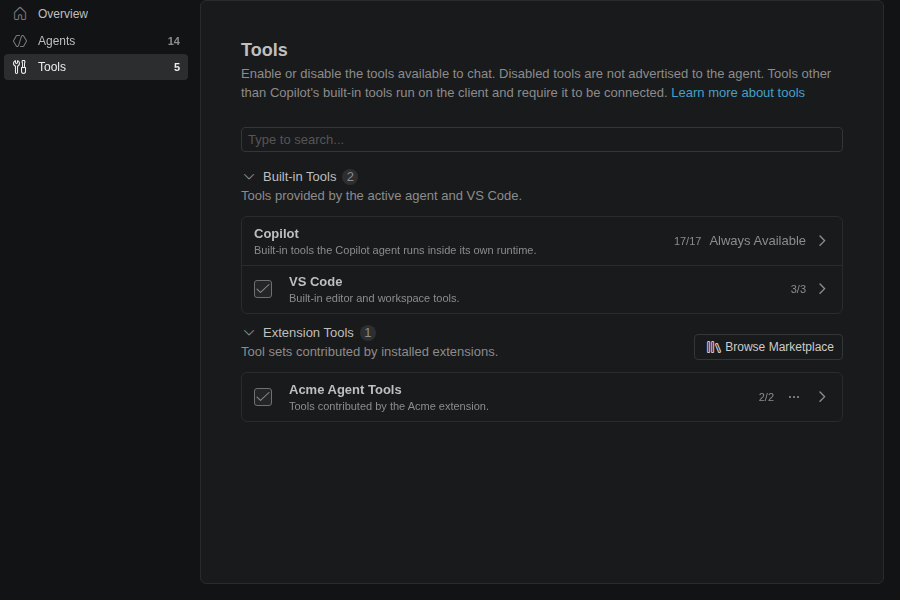
Task: Click the Tools wrench icon in sidebar
Action: point(20,67)
